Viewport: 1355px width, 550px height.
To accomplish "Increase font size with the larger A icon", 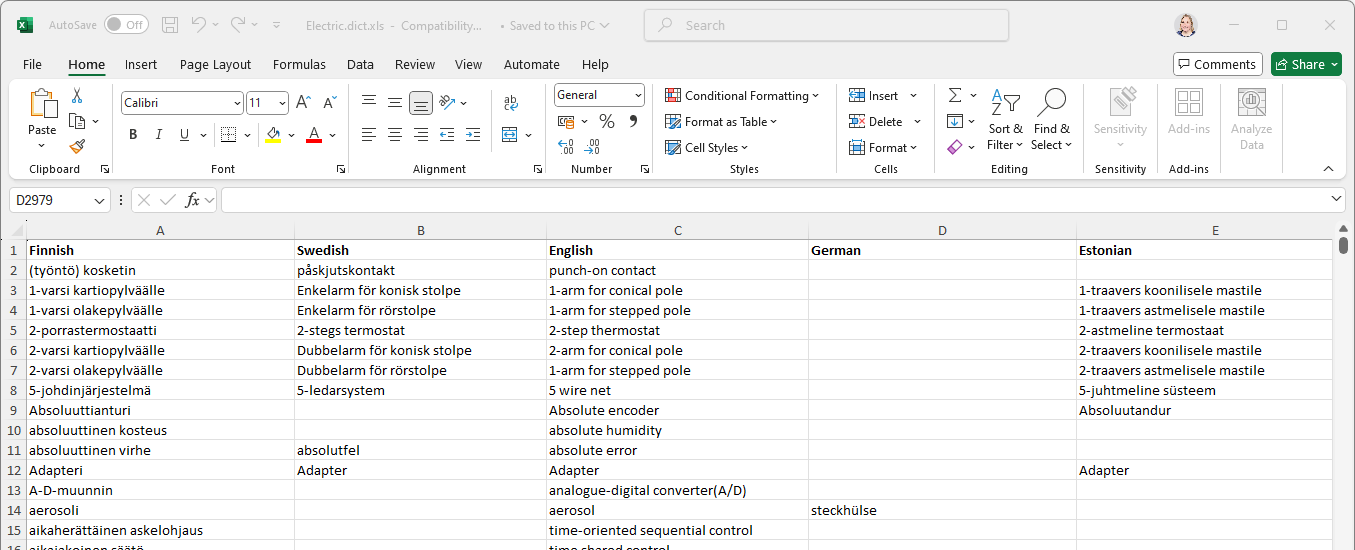I will click(304, 102).
